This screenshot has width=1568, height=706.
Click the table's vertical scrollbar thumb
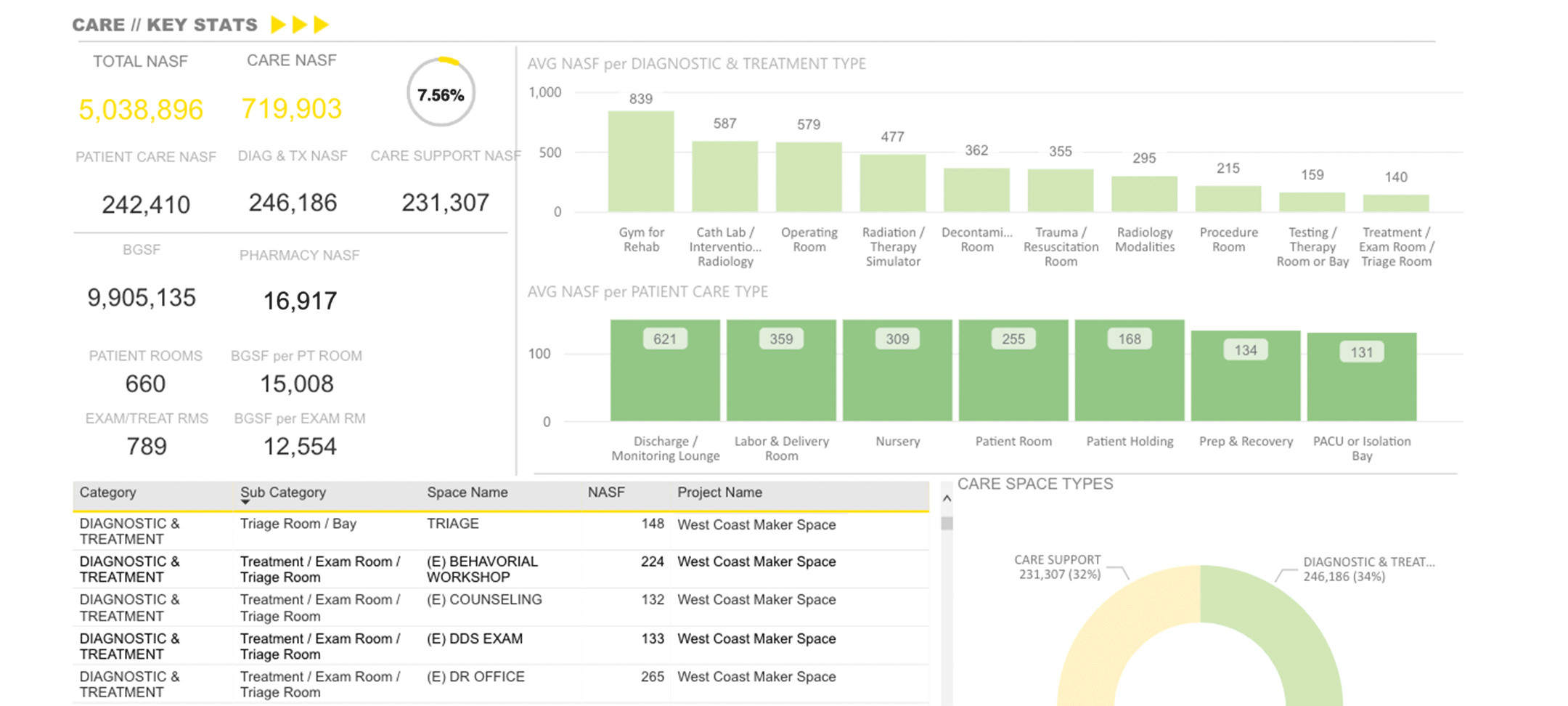tap(947, 523)
